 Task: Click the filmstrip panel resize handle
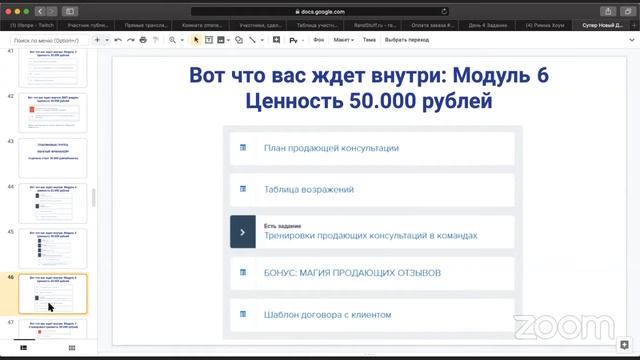pyautogui.click(x=94, y=198)
